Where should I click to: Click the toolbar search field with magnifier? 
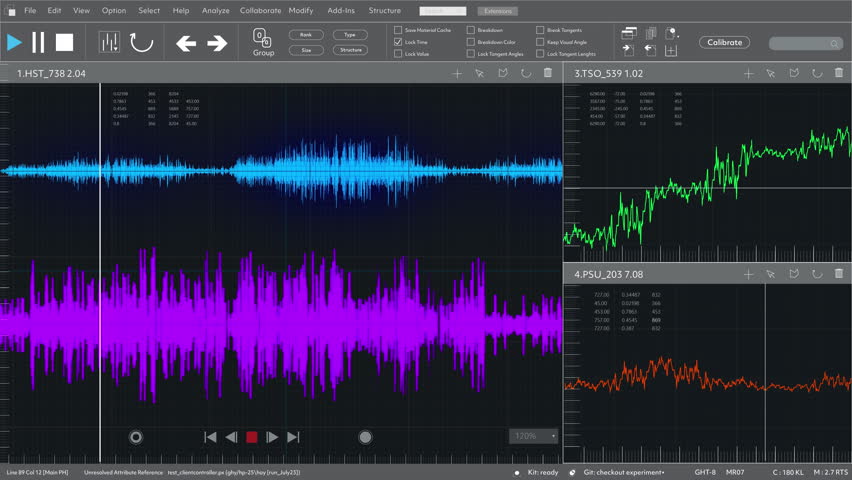pyautogui.click(x=806, y=43)
